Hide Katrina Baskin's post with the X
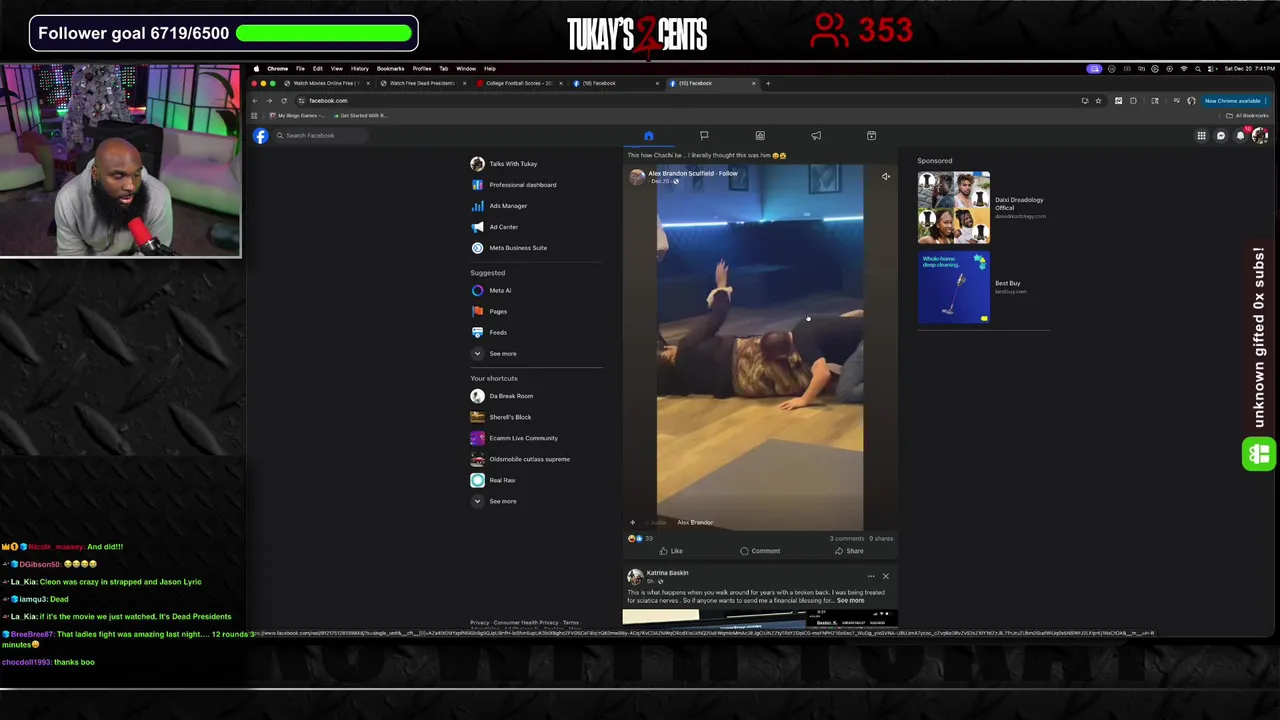 click(x=885, y=577)
